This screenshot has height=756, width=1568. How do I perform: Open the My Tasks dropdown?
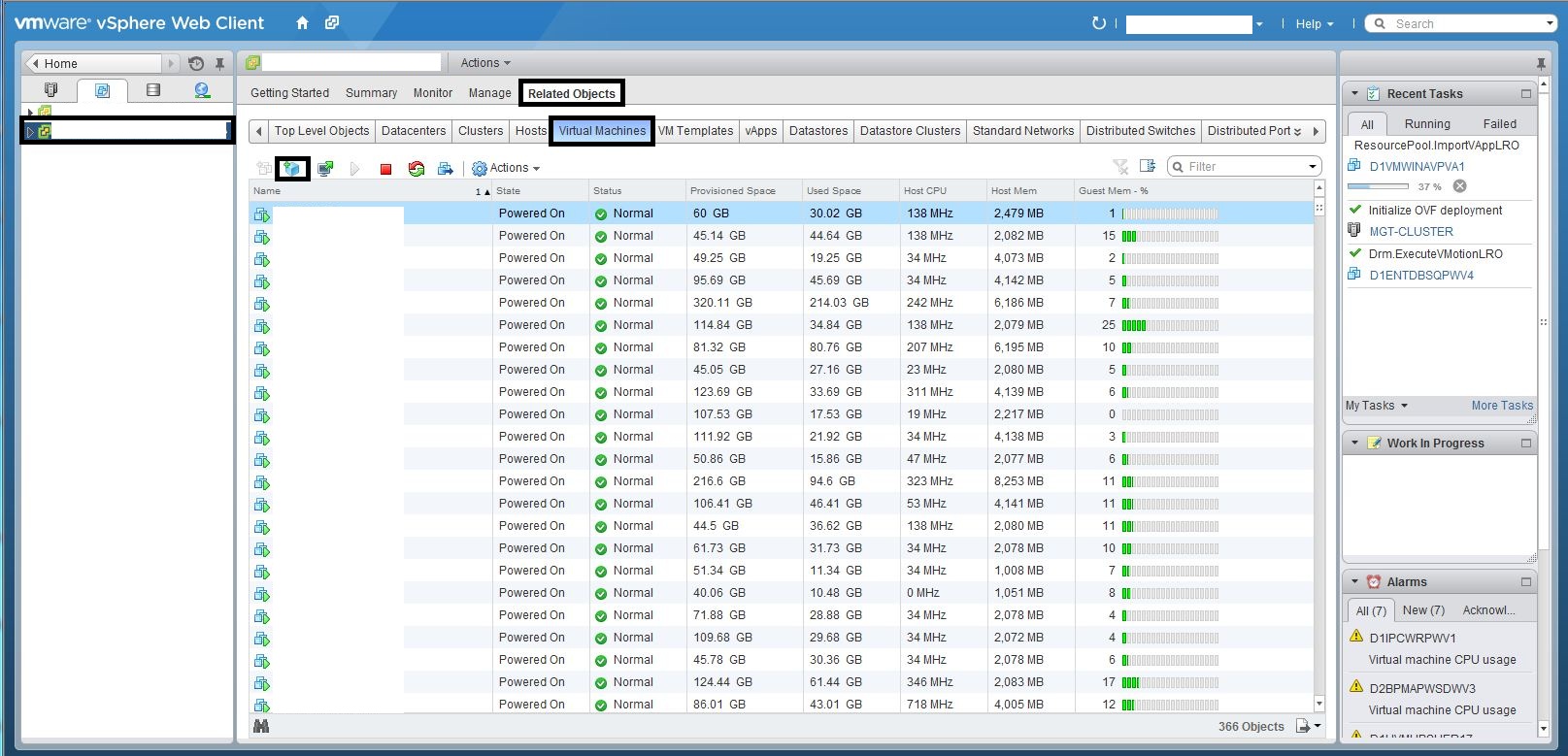click(1376, 406)
